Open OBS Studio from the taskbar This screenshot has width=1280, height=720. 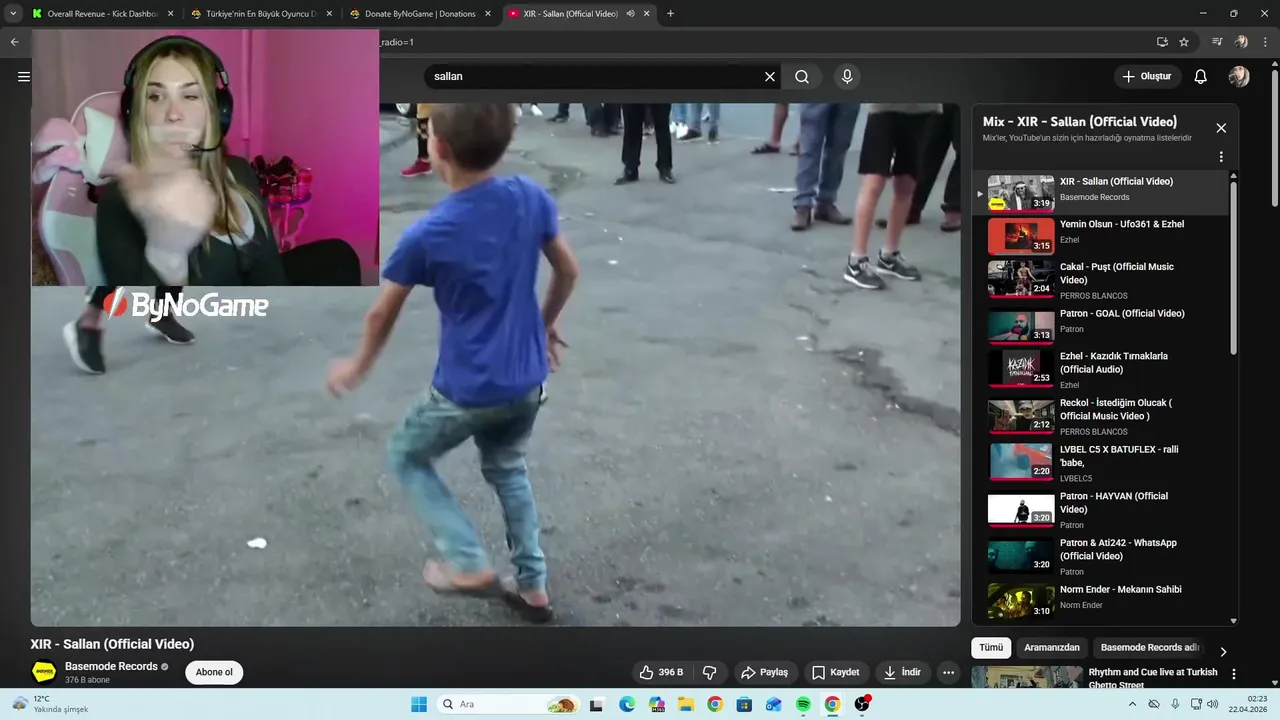click(x=862, y=704)
